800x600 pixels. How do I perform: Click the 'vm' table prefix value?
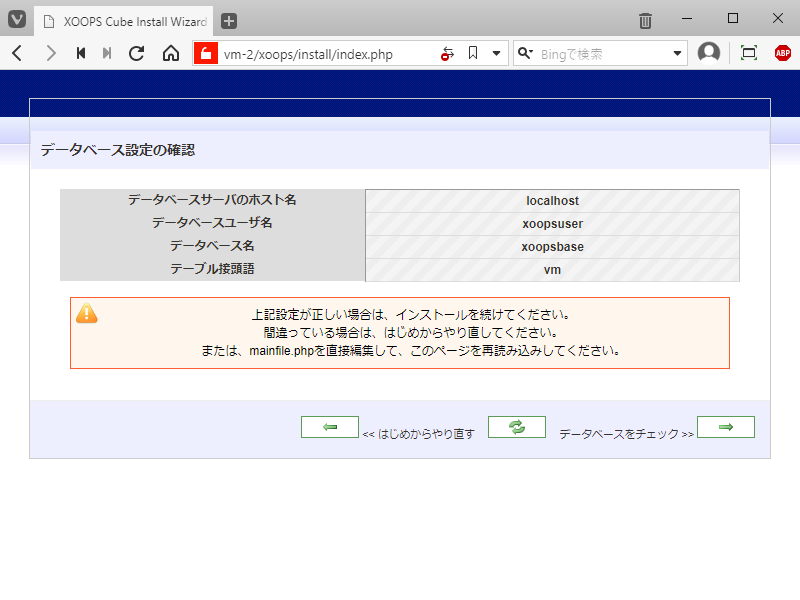click(553, 270)
